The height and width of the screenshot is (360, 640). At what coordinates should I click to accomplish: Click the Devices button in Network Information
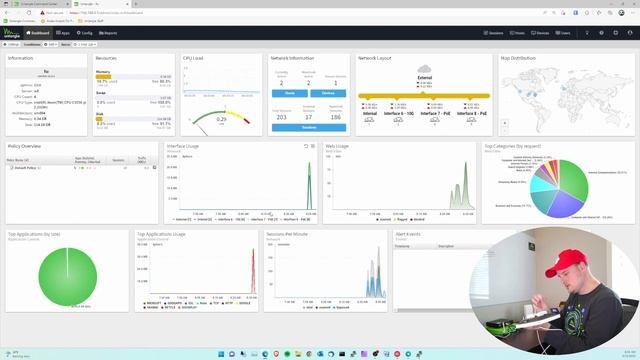click(328, 93)
